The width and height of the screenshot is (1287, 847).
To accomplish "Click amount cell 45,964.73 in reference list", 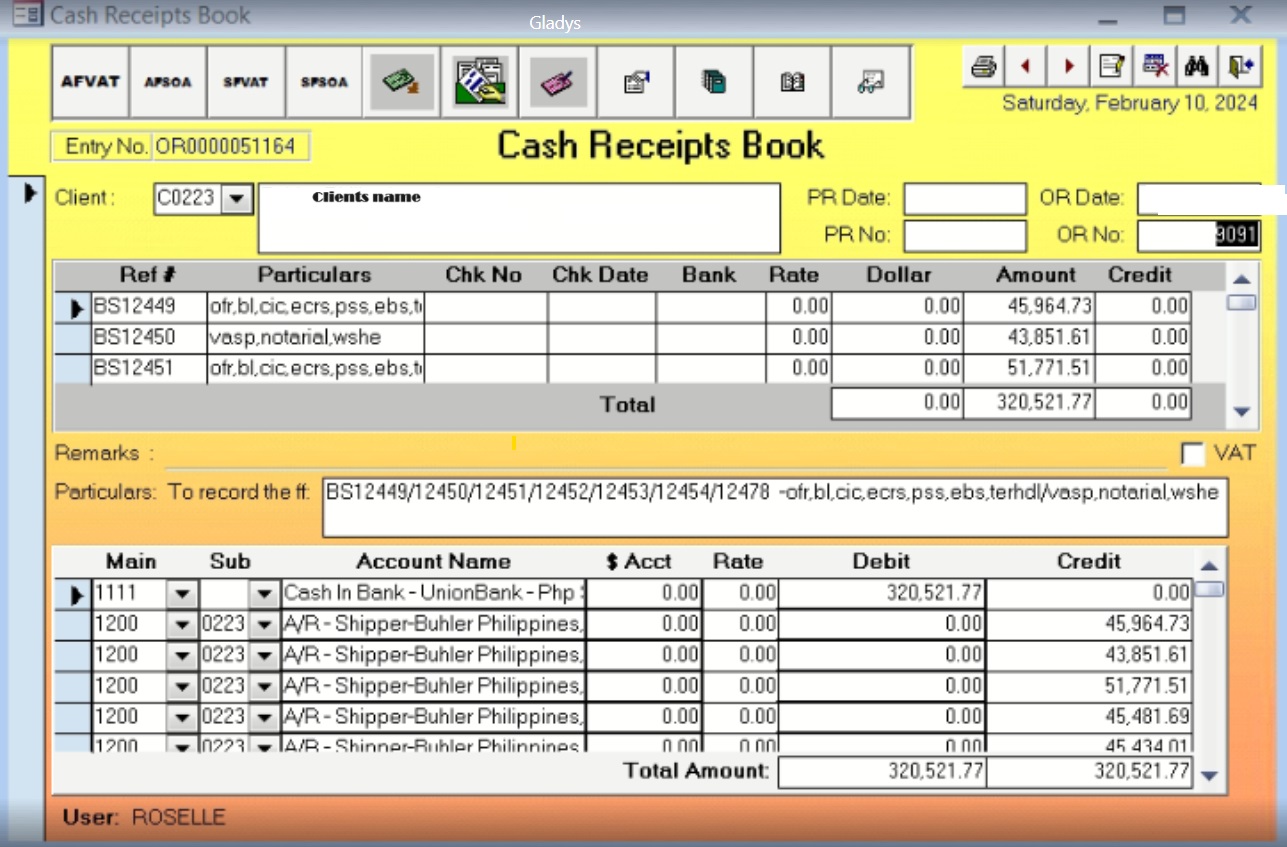I will tap(1030, 306).
